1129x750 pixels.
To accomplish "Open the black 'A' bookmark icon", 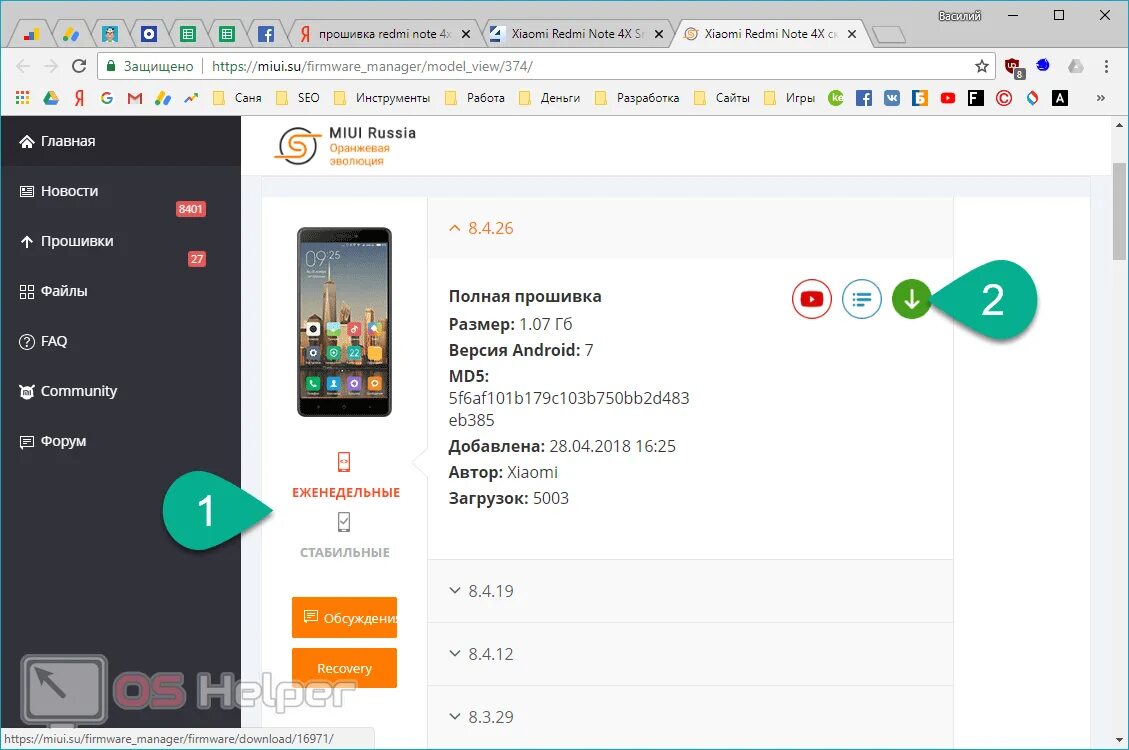I will [1060, 98].
